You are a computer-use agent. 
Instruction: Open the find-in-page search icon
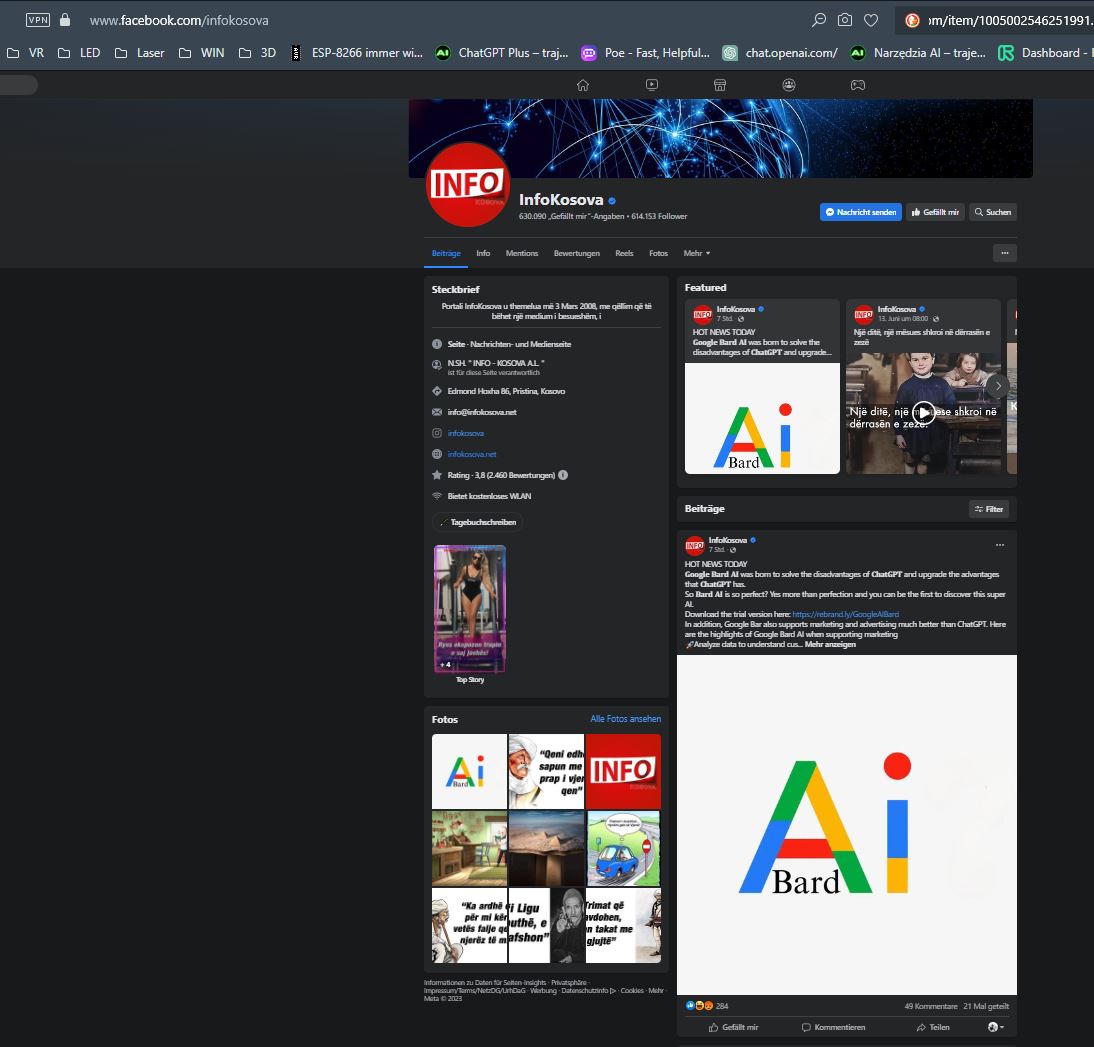click(x=819, y=20)
